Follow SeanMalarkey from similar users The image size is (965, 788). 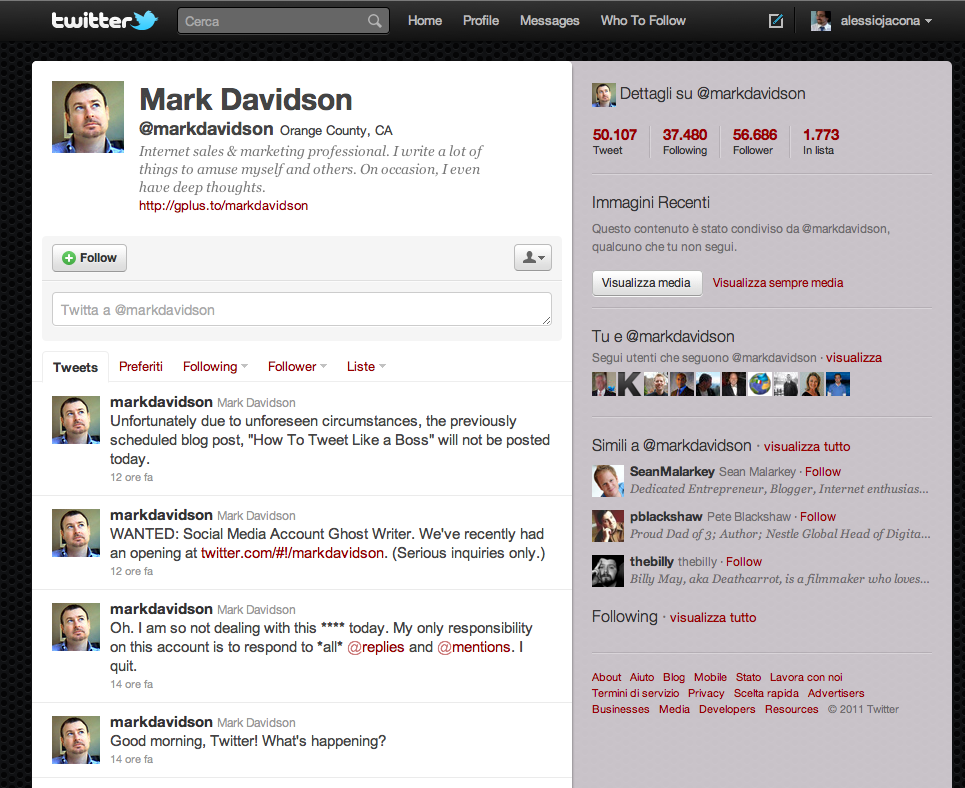(823, 472)
